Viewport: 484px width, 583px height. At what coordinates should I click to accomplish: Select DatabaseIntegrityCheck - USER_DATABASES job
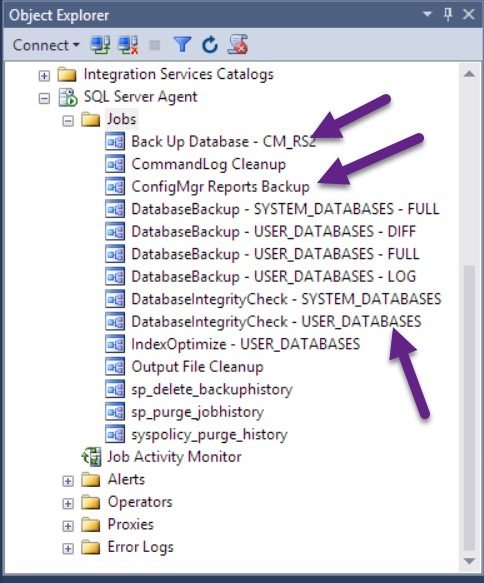point(276,322)
